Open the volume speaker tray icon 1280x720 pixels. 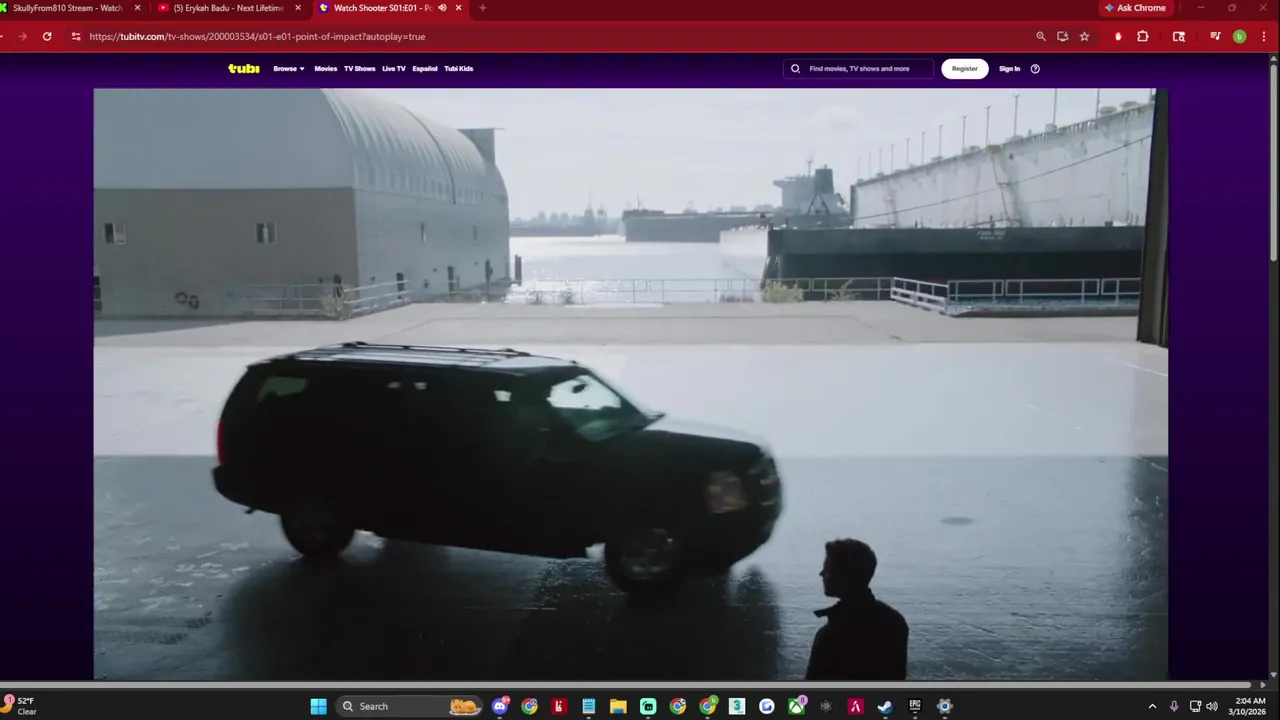click(x=1212, y=706)
